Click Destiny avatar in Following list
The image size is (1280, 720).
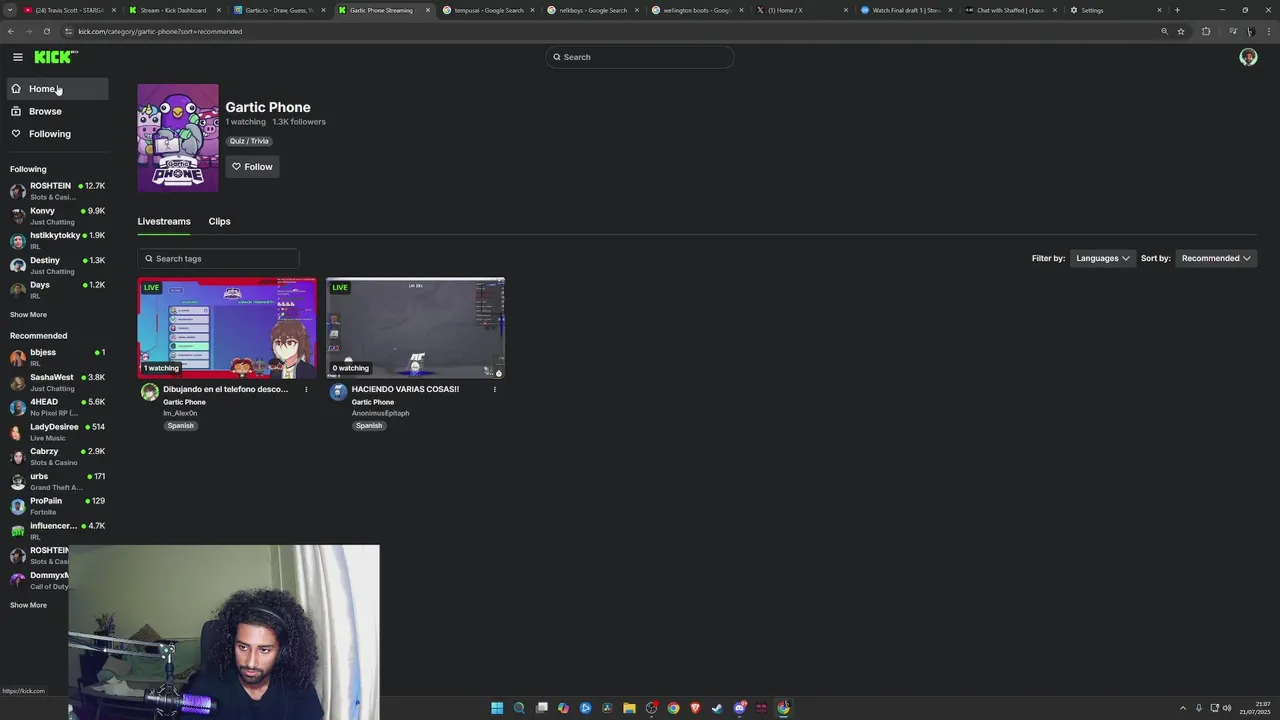click(x=18, y=265)
